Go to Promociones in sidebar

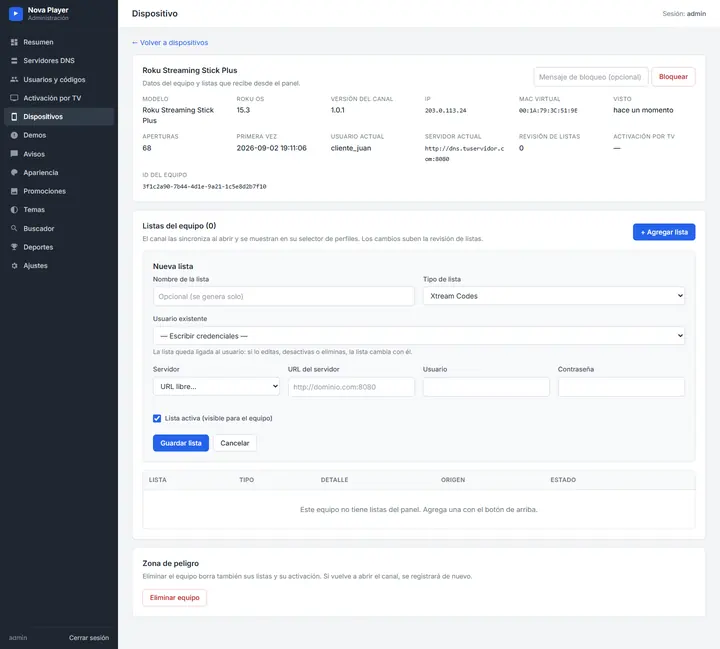point(59,191)
